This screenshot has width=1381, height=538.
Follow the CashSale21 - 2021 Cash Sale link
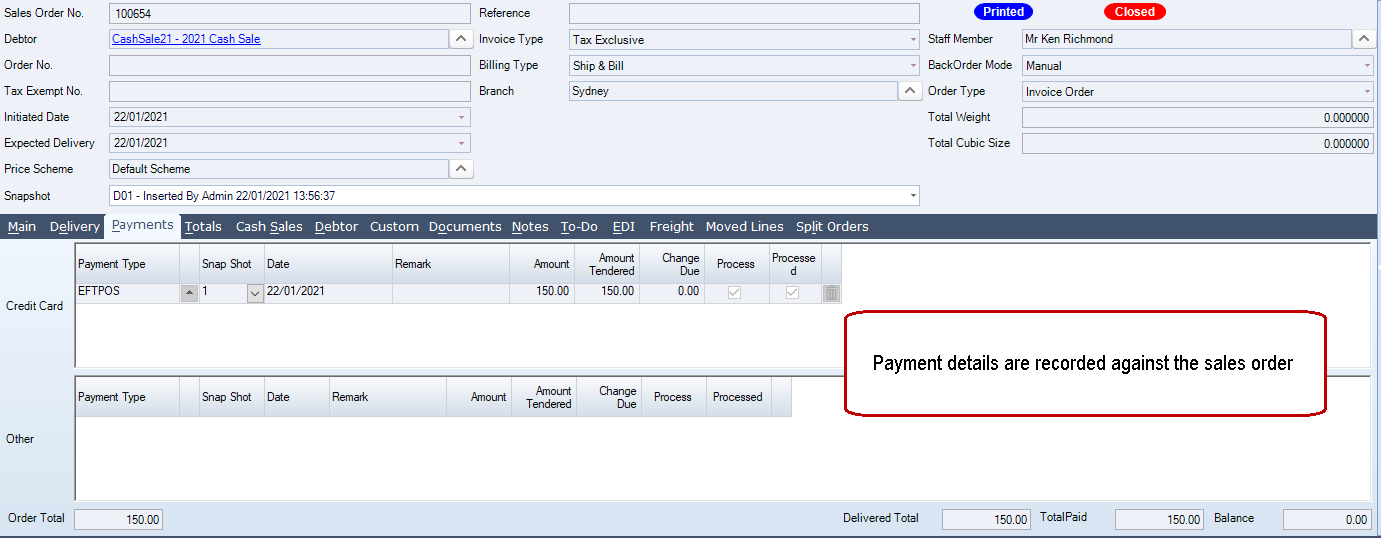186,39
